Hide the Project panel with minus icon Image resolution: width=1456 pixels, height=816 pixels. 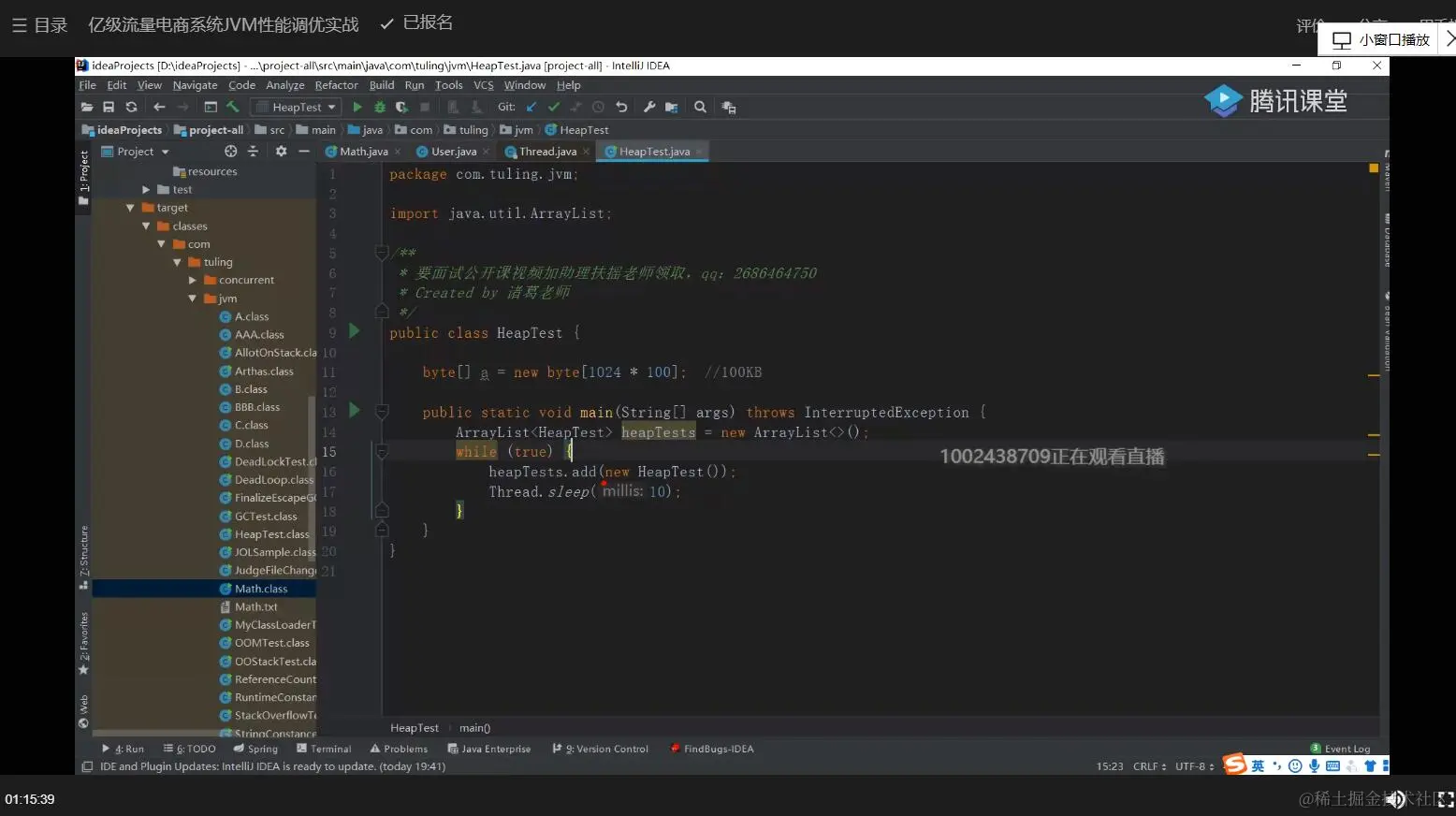[303, 152]
